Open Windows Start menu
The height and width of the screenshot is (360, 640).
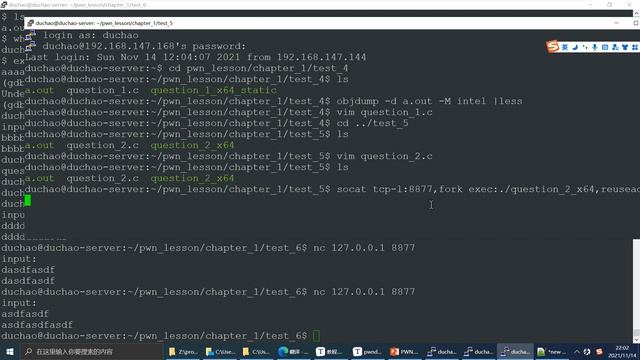pos(9,351)
